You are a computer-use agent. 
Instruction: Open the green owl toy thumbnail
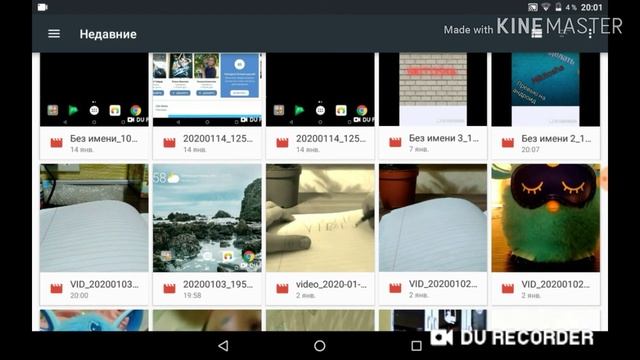click(546, 218)
